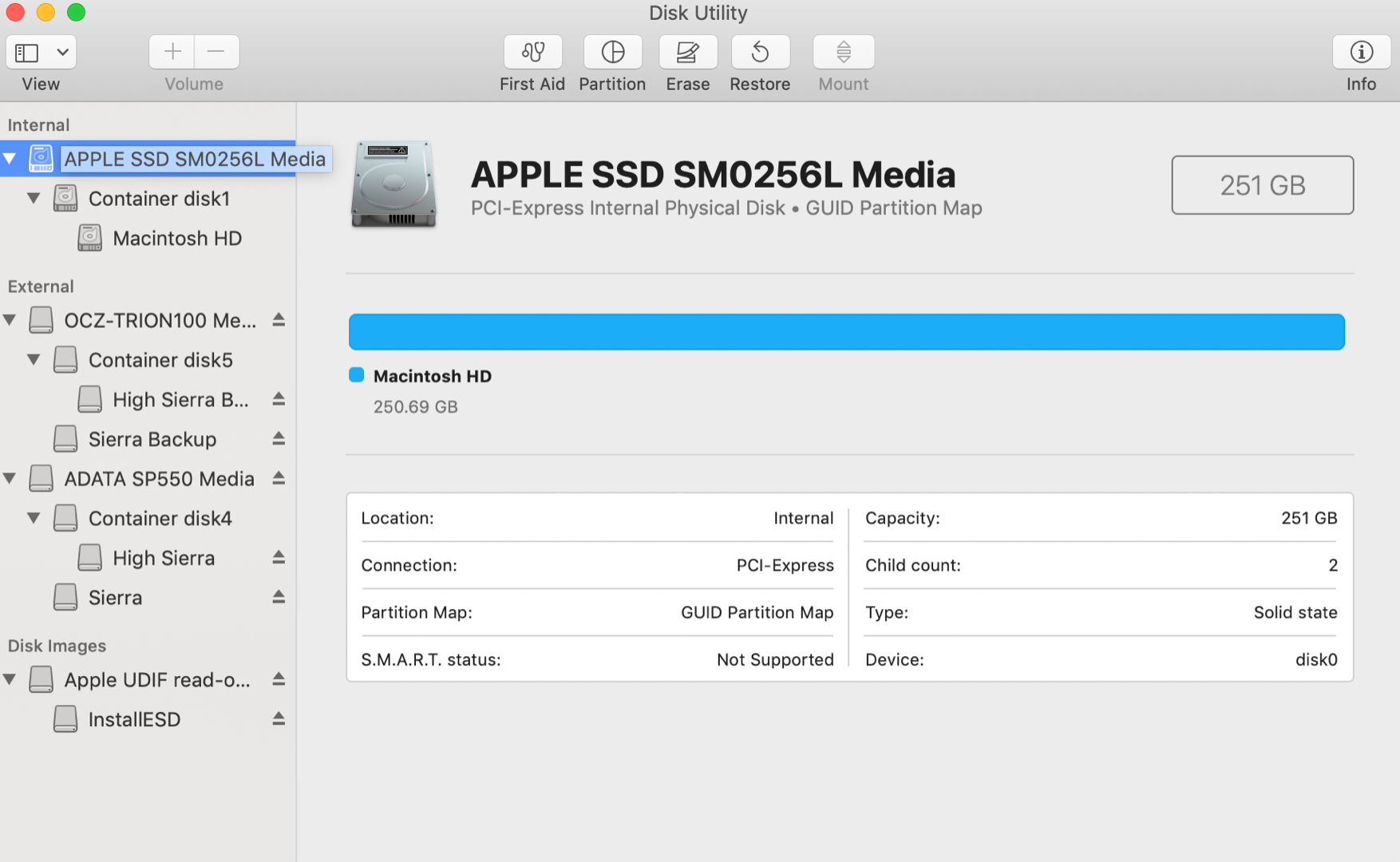Click the Erase toolbar icon
The width and height of the screenshot is (1400, 862).
(x=687, y=53)
